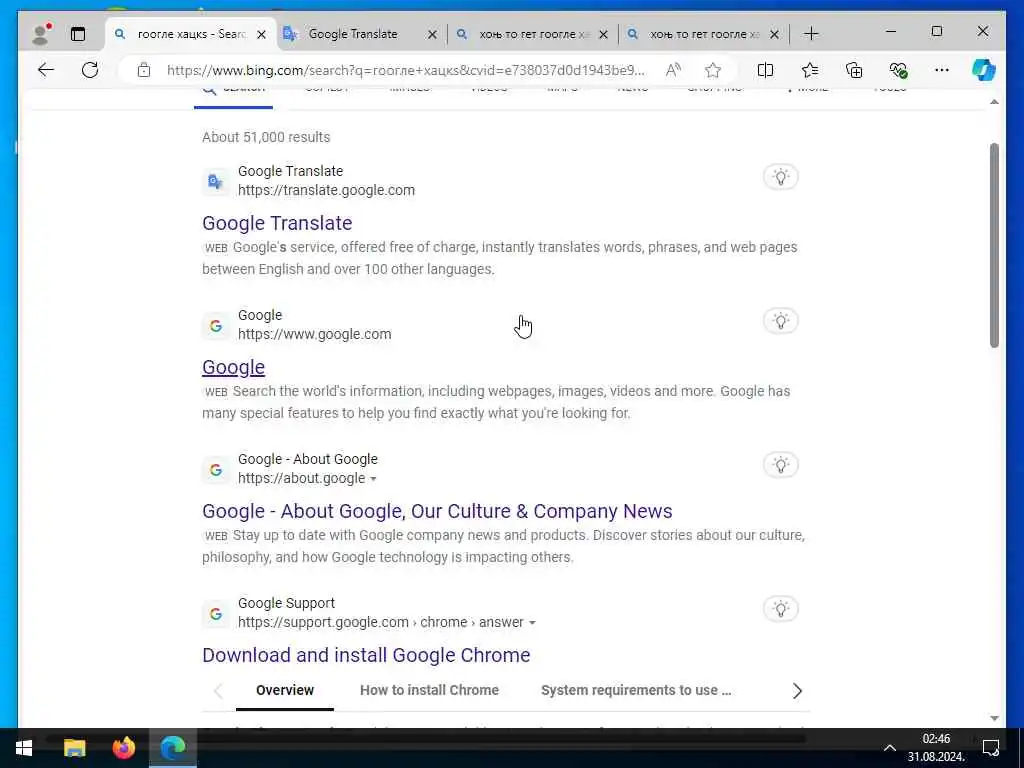
Task: Switch to the third browser tab
Action: tap(533, 34)
